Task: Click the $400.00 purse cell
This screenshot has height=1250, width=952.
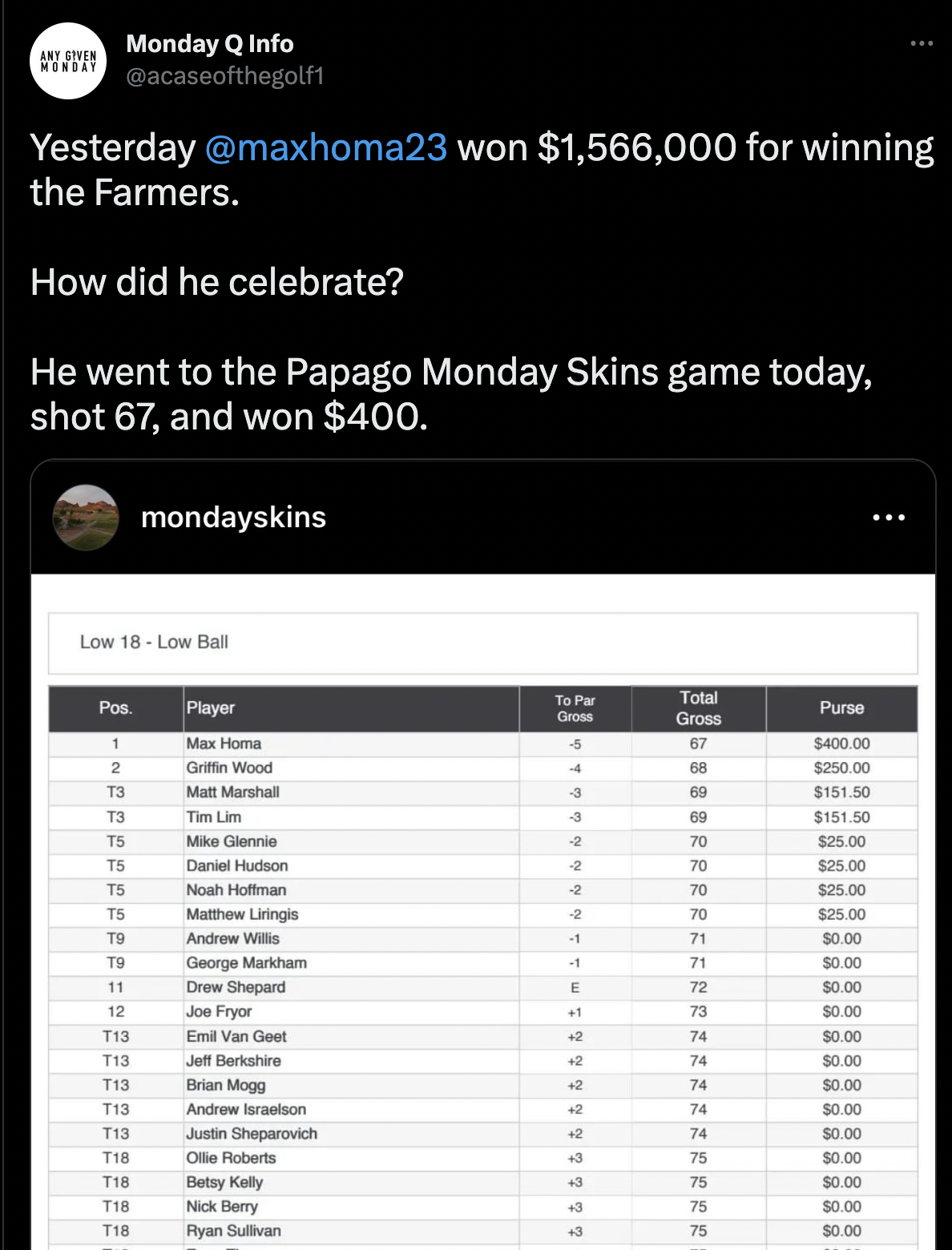Action: click(841, 744)
